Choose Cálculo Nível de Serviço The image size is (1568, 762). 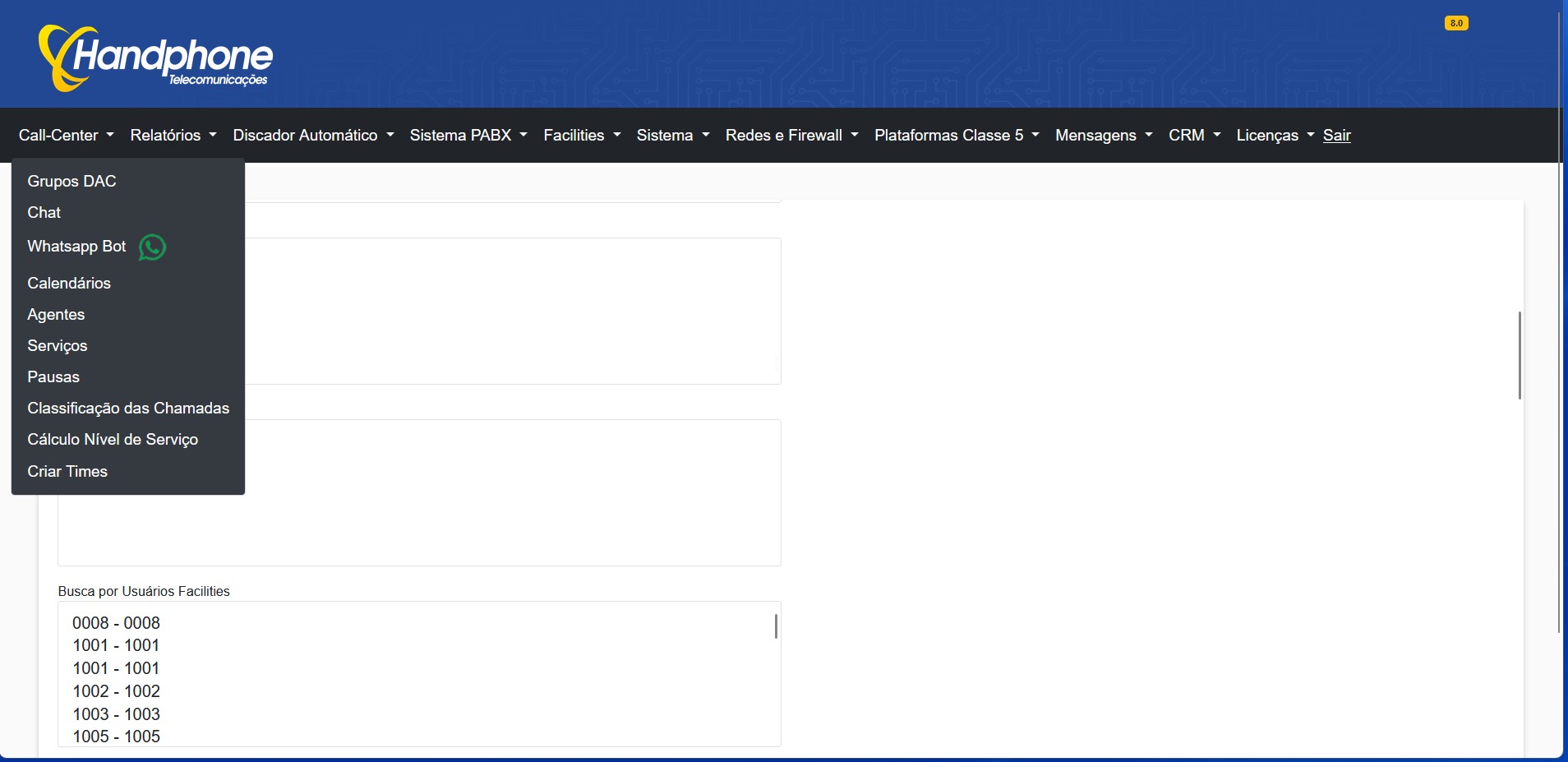click(x=113, y=440)
